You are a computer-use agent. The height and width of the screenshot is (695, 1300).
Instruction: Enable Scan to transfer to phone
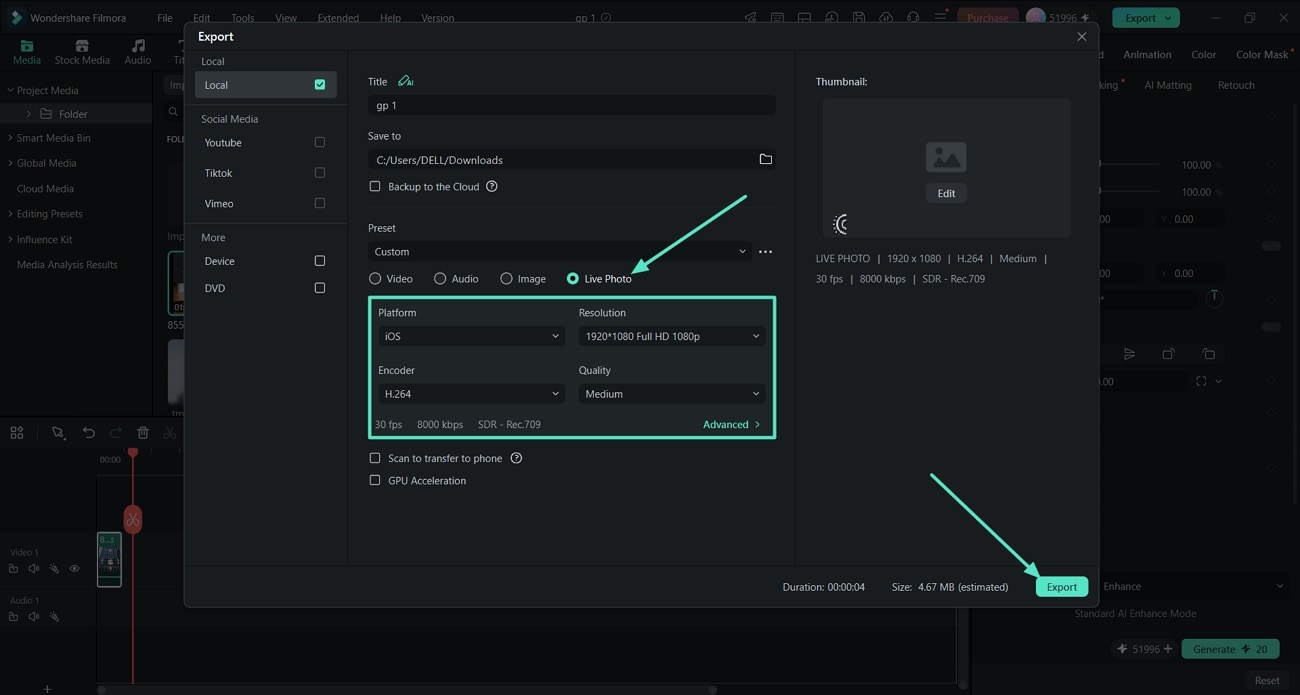coord(375,458)
